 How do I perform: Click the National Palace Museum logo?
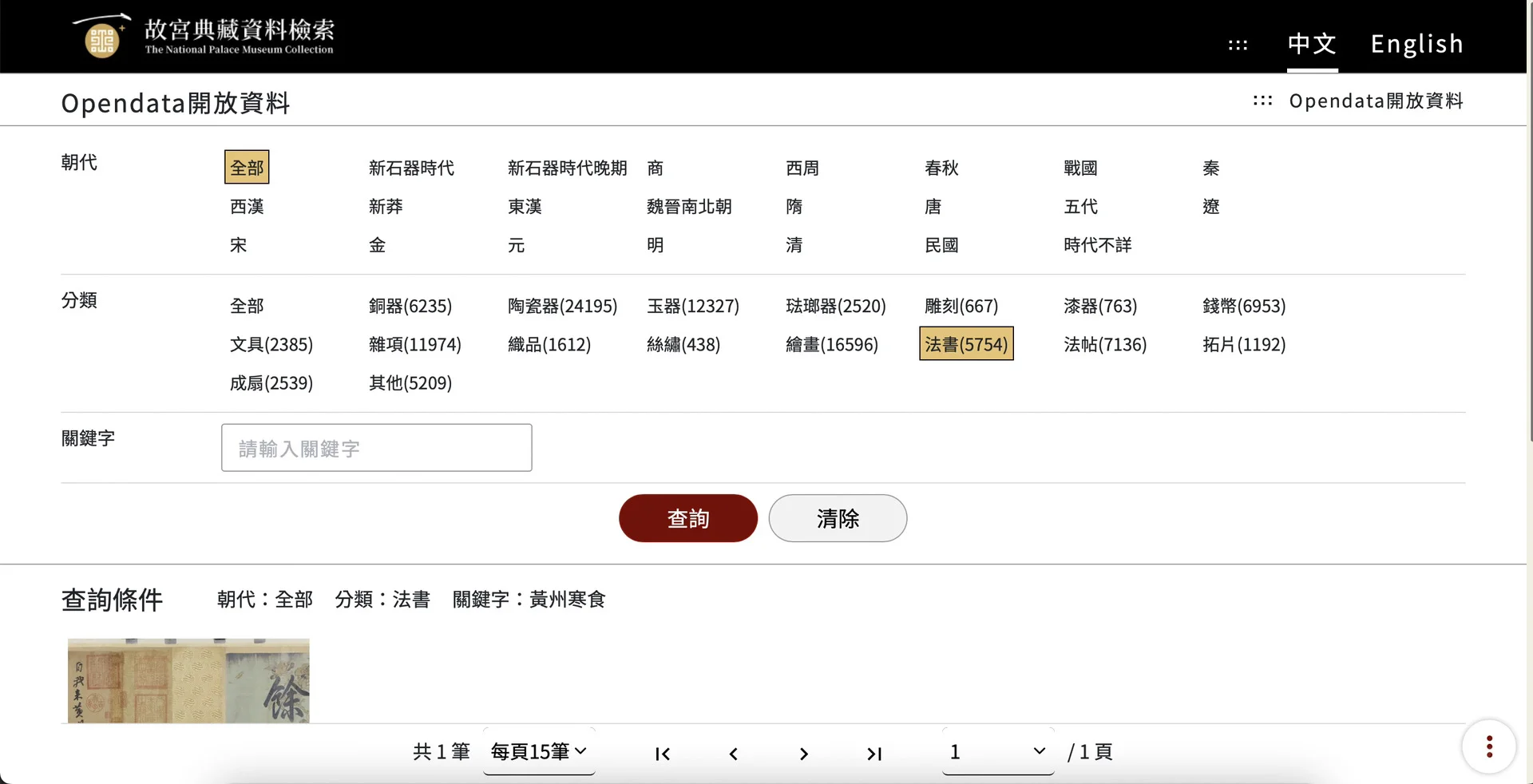pos(203,36)
